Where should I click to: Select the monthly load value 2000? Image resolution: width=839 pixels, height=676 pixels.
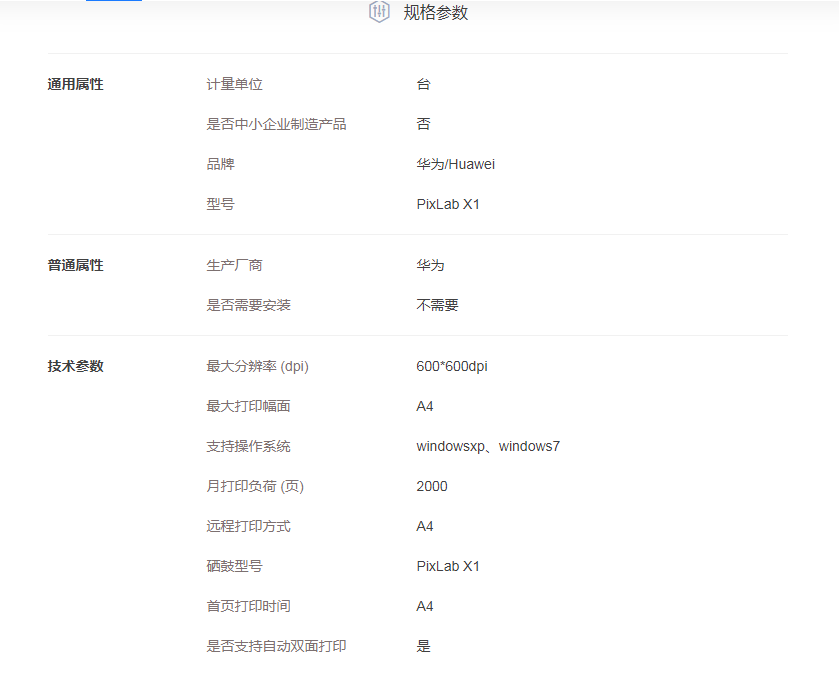(x=432, y=486)
